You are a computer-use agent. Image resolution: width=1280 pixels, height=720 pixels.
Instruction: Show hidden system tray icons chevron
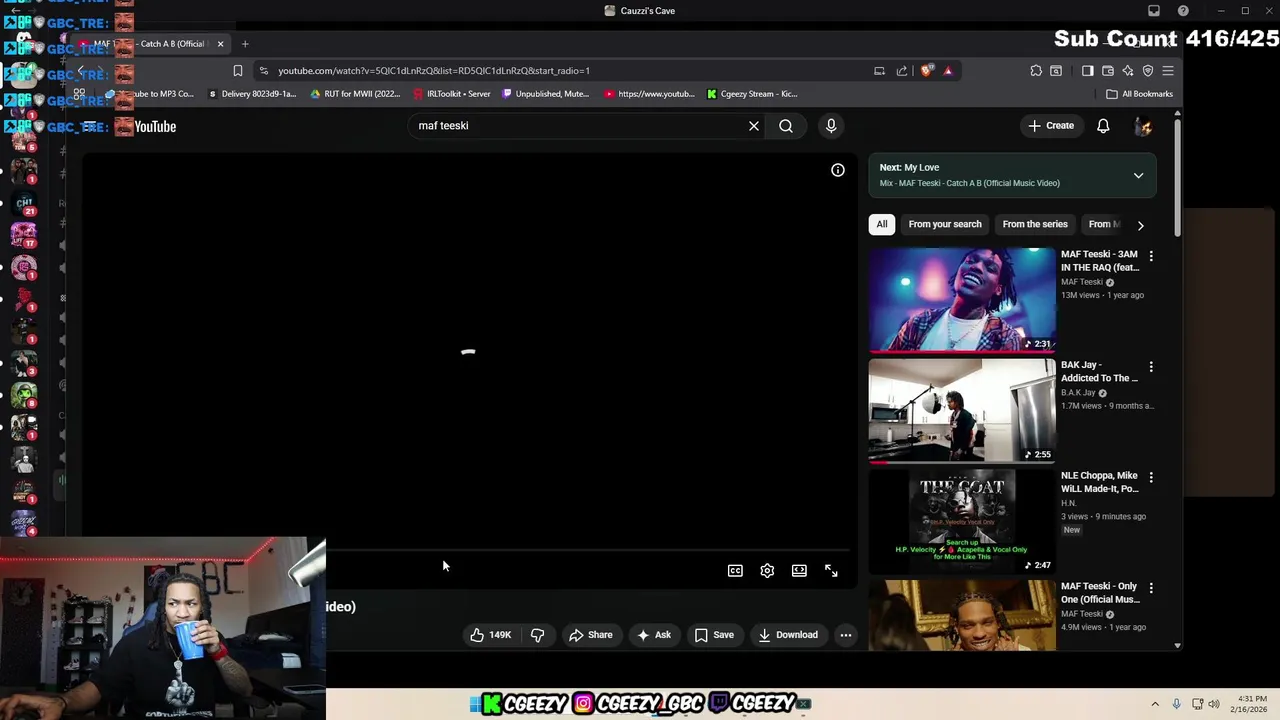click(1155, 704)
